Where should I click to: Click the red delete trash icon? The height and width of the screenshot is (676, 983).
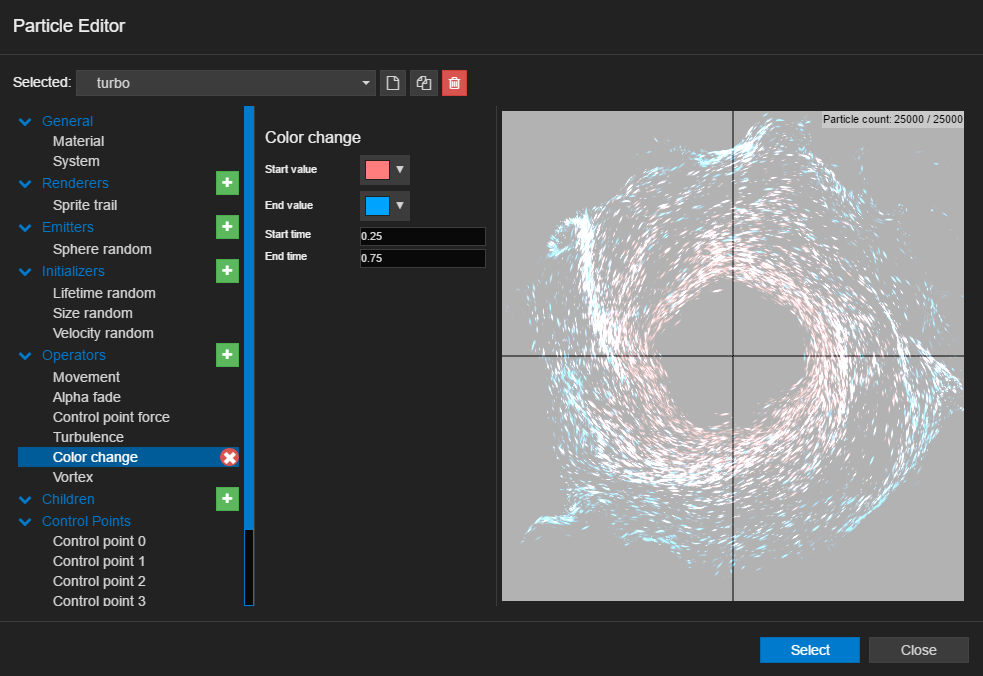coord(454,83)
